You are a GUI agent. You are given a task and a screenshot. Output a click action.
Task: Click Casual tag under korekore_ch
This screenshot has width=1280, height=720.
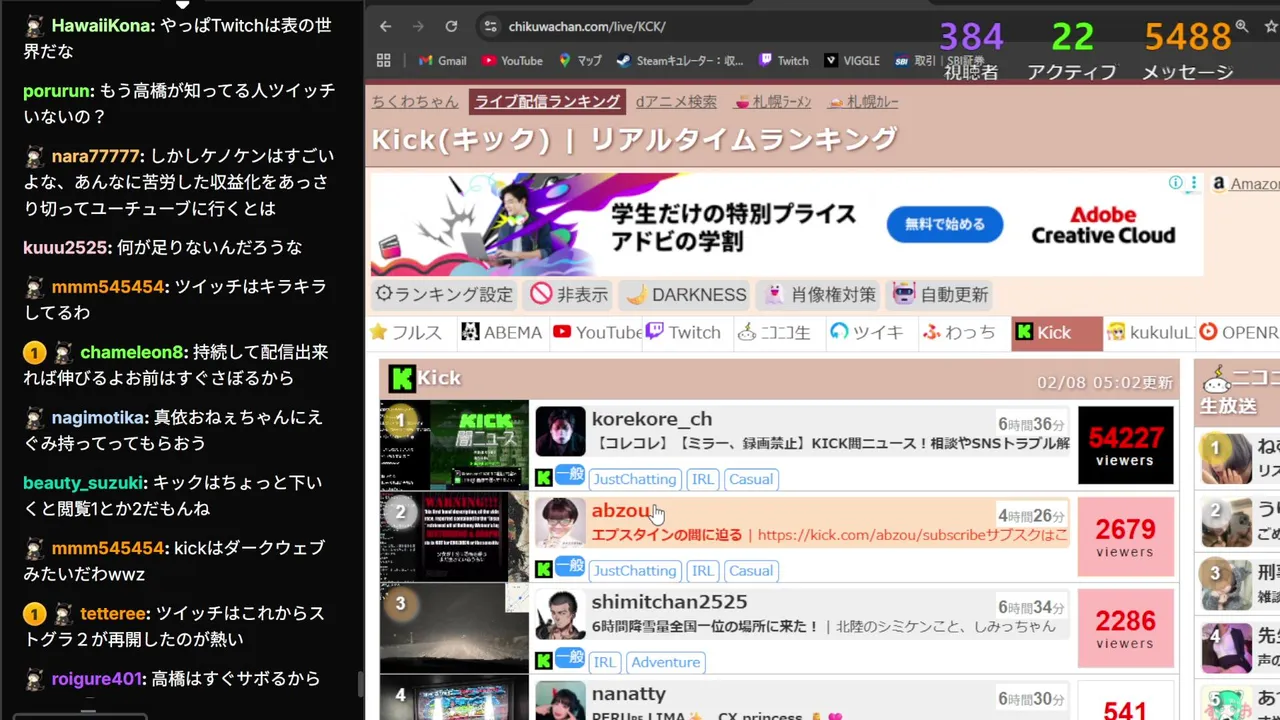pyautogui.click(x=751, y=479)
